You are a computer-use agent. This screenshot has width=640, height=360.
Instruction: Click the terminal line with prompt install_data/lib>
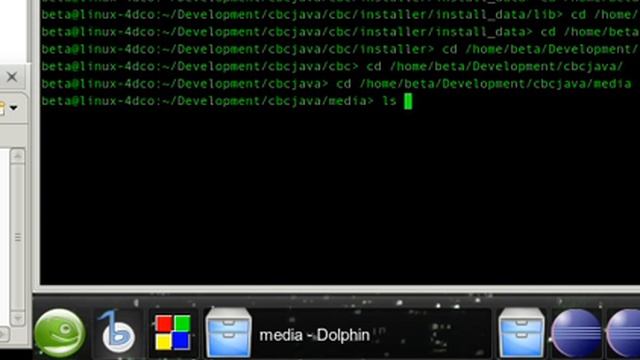[340, 15]
